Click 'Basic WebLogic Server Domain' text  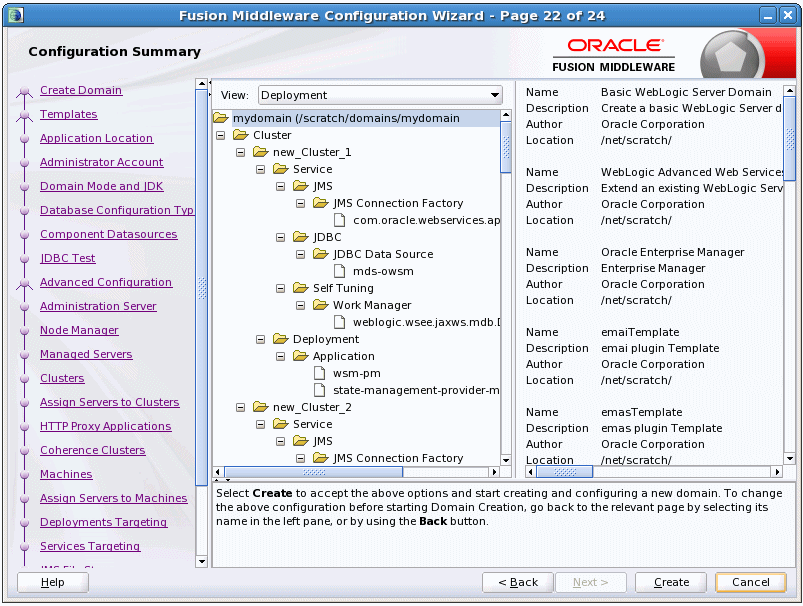[686, 92]
